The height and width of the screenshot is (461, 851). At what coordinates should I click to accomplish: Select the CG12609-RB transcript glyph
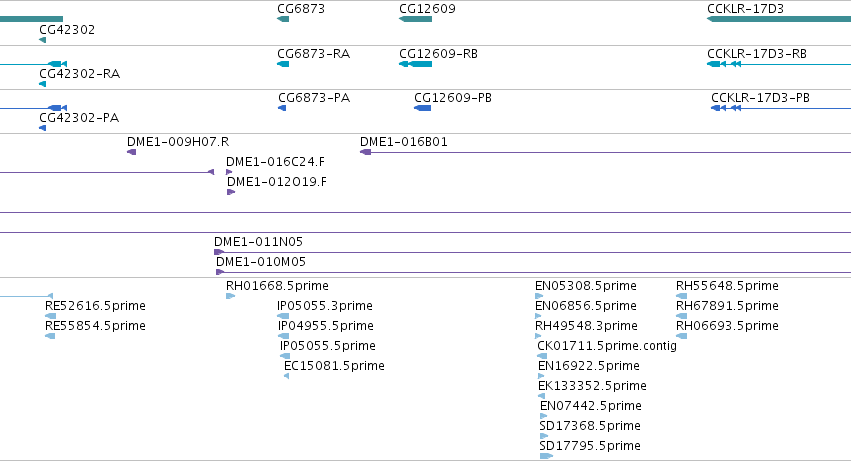pyautogui.click(x=415, y=64)
